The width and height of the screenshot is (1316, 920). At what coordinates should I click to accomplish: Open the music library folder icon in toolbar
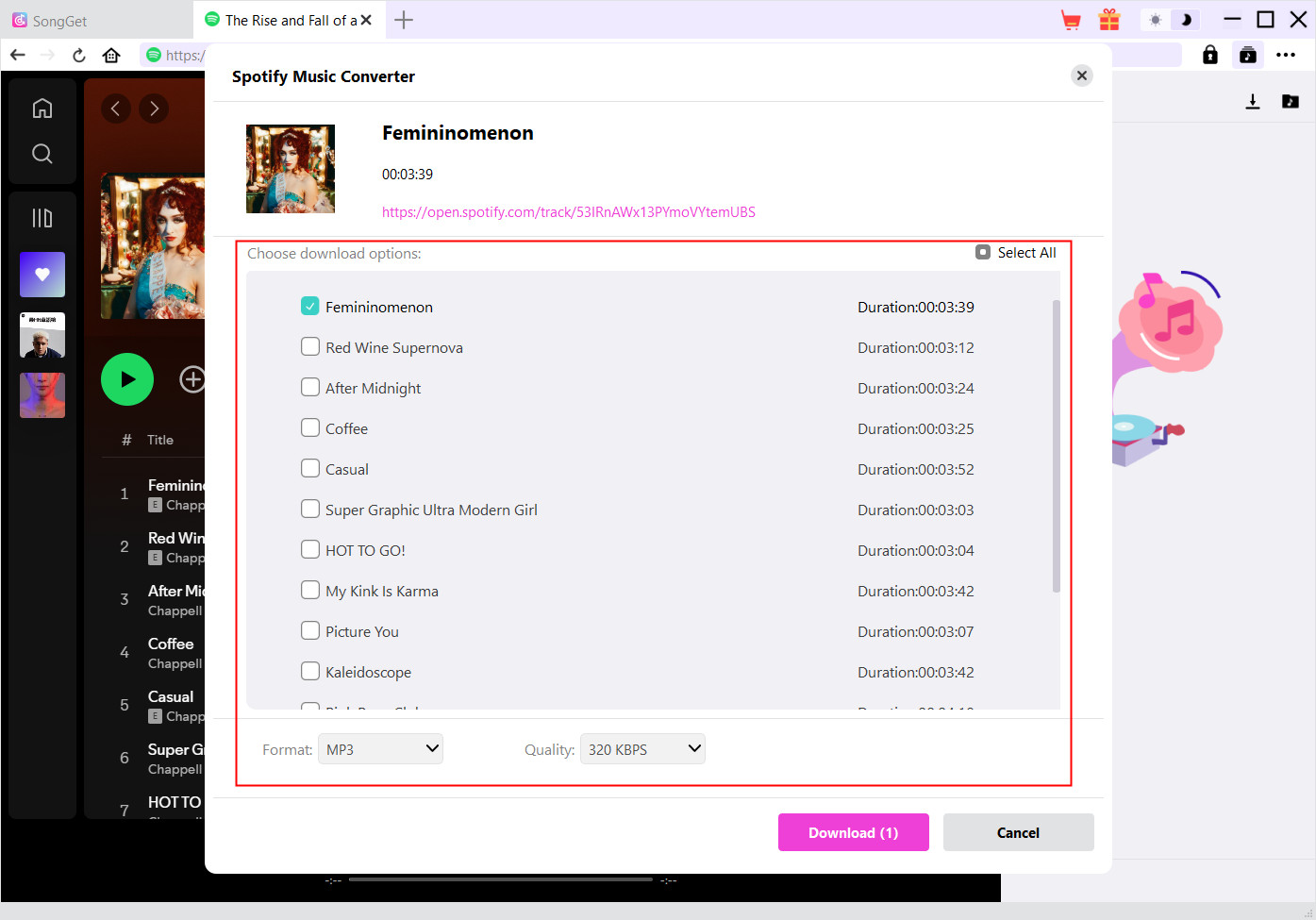[1248, 55]
